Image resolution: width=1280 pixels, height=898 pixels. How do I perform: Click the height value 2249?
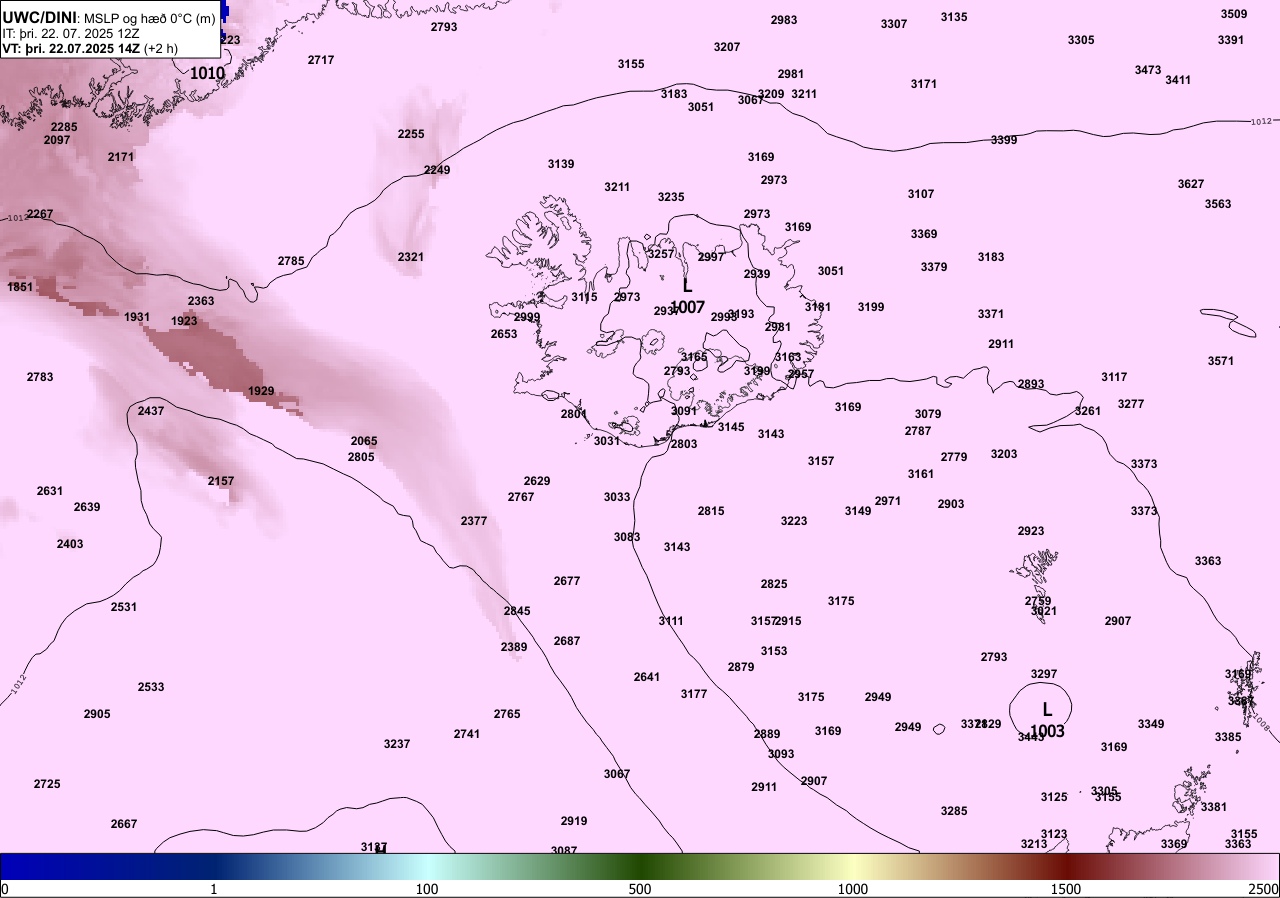point(437,170)
